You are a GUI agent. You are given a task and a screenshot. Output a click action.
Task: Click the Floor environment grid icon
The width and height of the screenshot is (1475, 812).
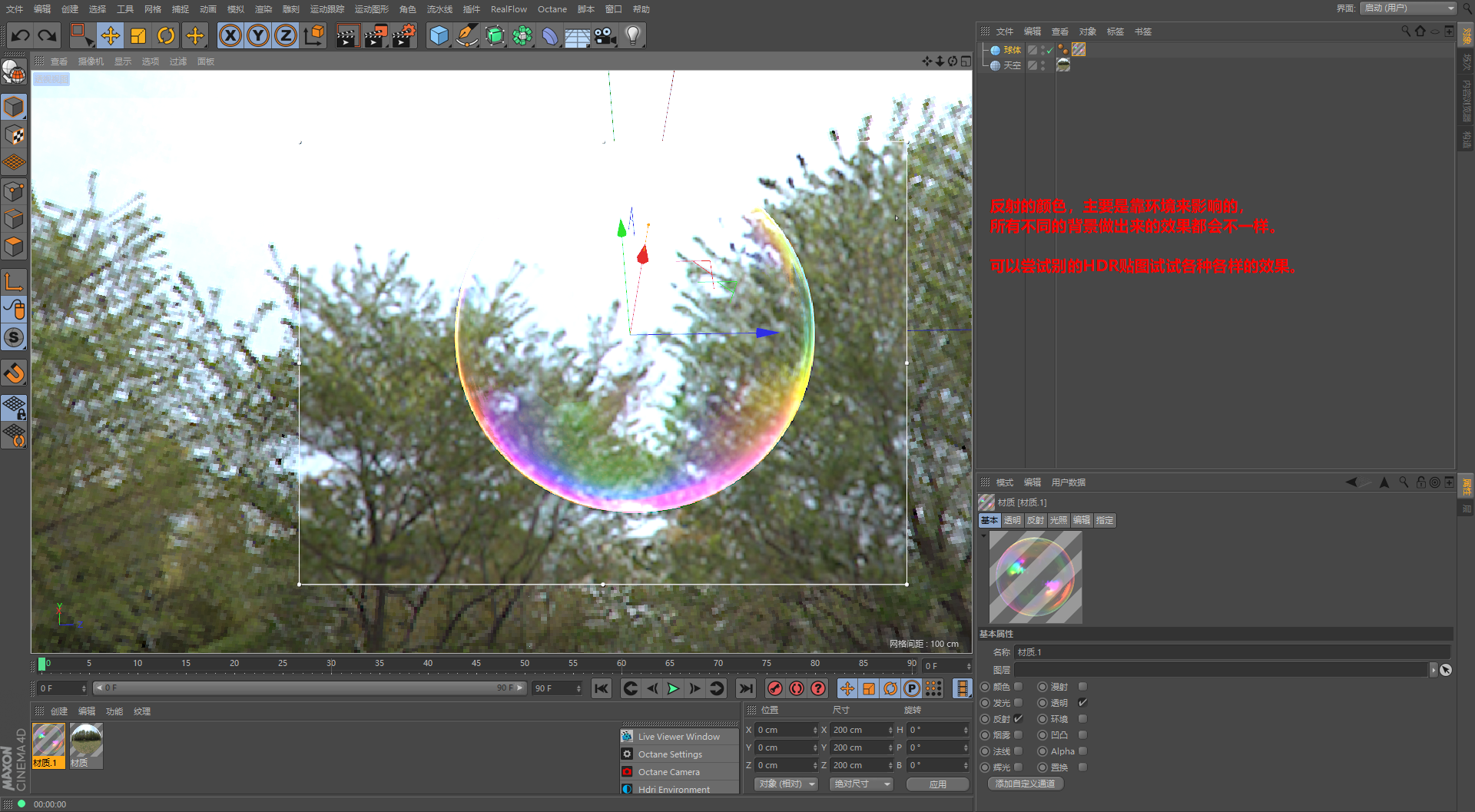pyautogui.click(x=577, y=35)
